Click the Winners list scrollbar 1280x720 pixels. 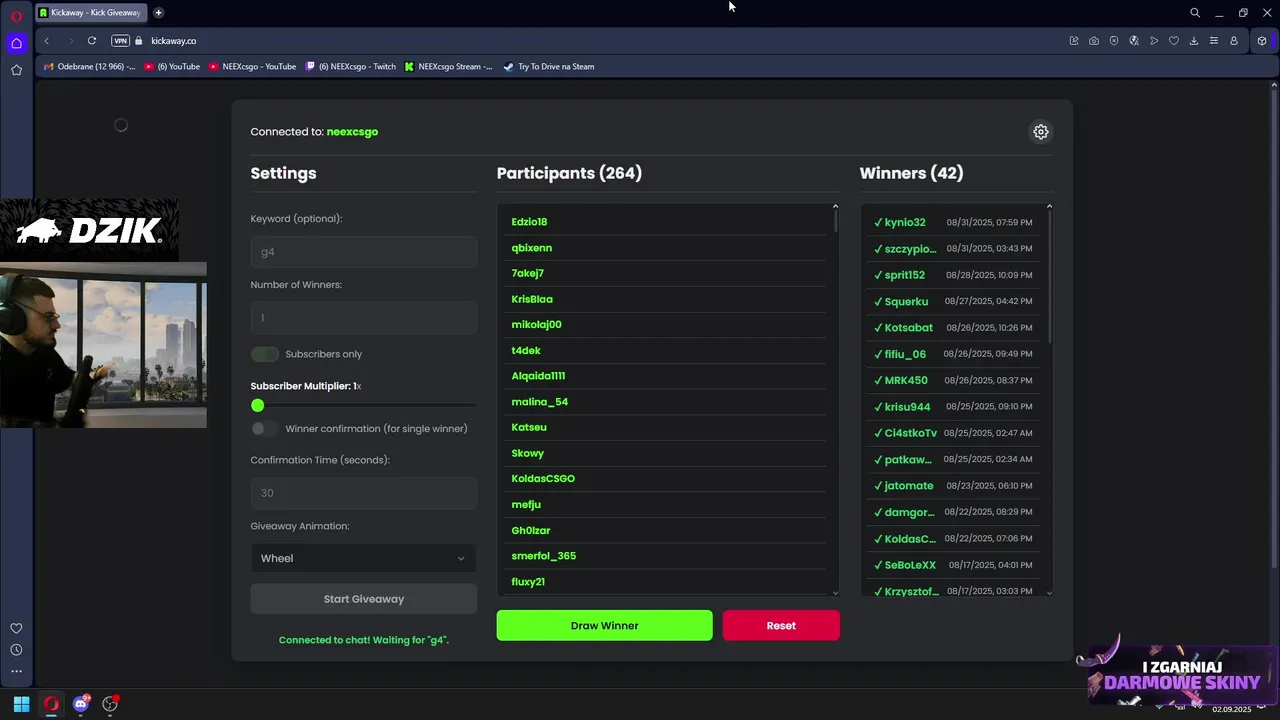coord(1049,275)
